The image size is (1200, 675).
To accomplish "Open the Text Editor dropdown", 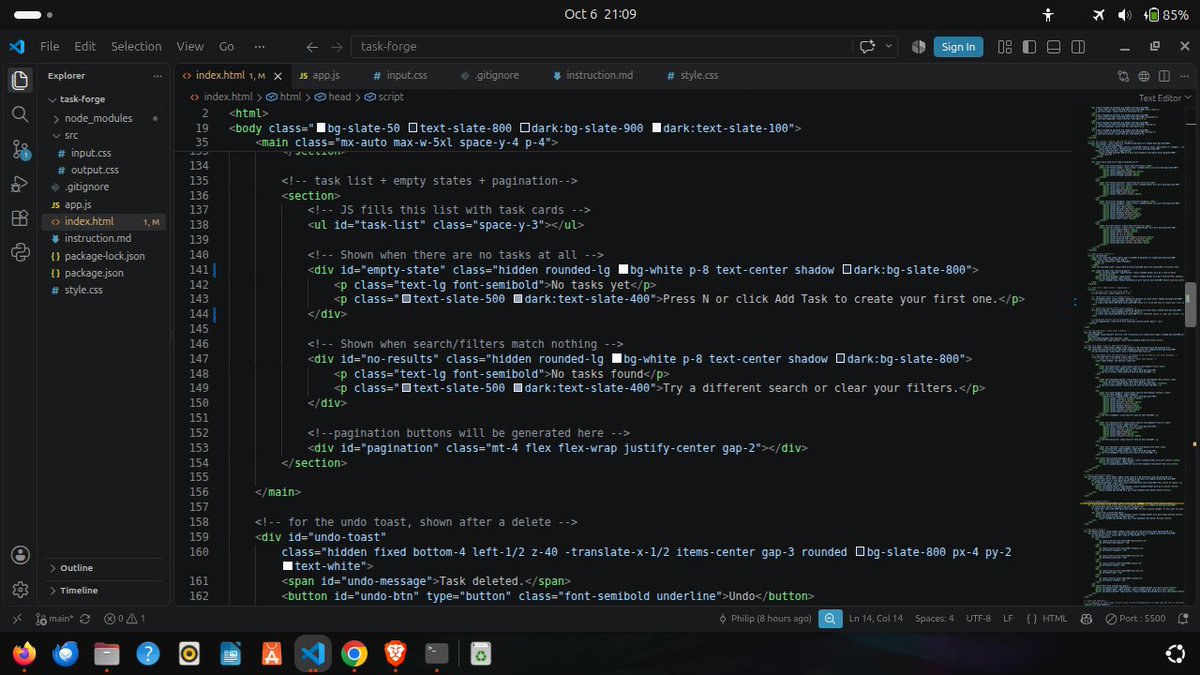I will pyautogui.click(x=1164, y=98).
